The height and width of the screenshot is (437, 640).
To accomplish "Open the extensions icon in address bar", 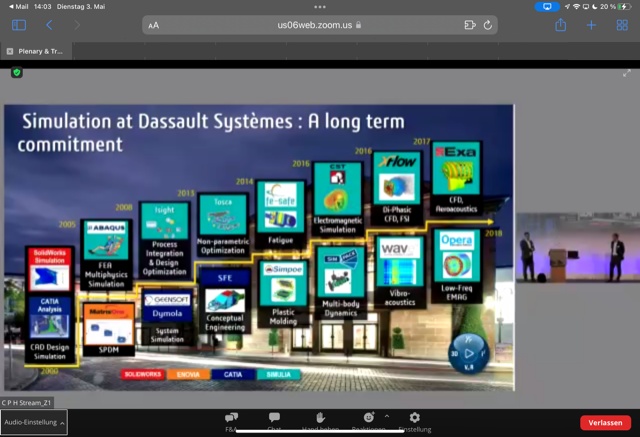I will pyautogui.click(x=470, y=25).
